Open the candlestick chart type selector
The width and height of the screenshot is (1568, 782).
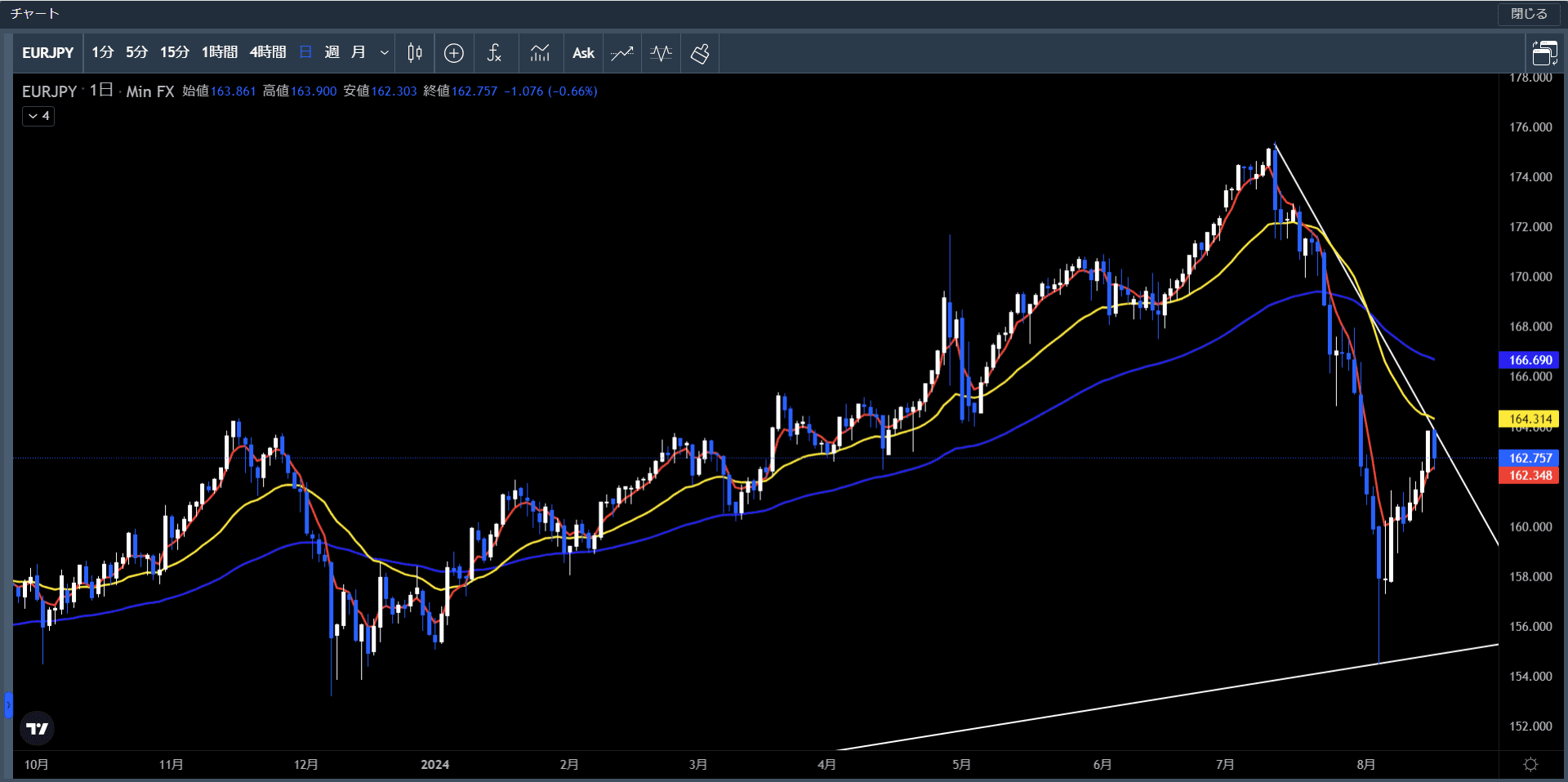point(415,53)
